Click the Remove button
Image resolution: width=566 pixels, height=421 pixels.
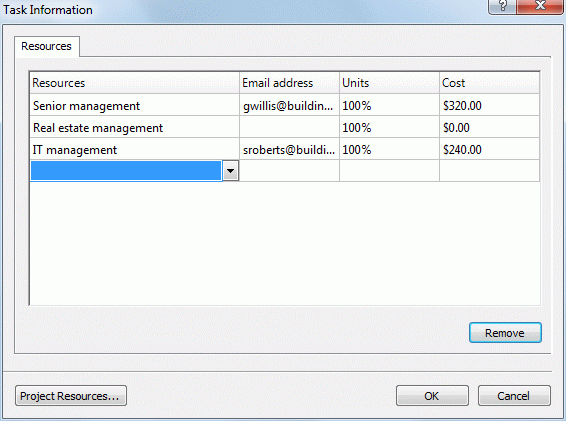coord(505,333)
